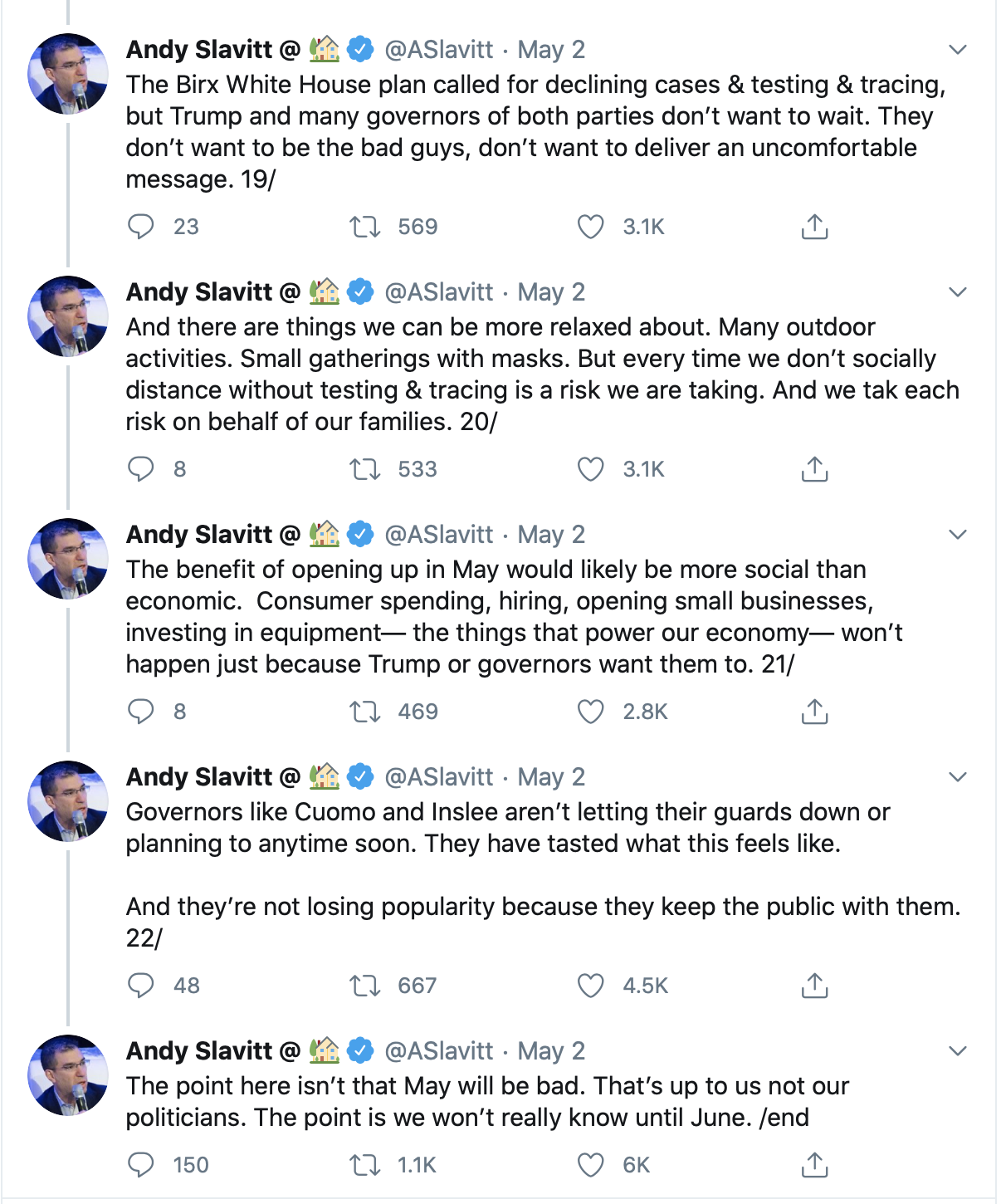Open the profile photo beside tweet 21/

coord(68,558)
